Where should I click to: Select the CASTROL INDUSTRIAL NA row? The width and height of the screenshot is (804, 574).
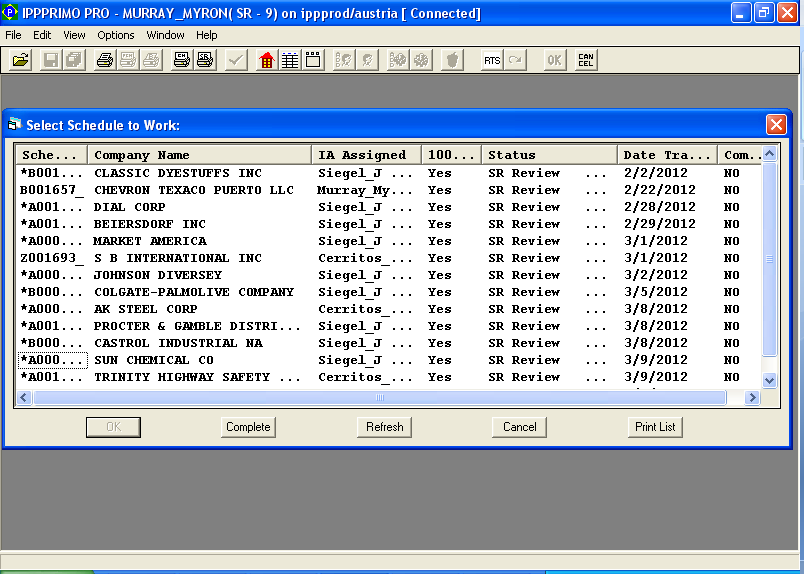click(389, 343)
